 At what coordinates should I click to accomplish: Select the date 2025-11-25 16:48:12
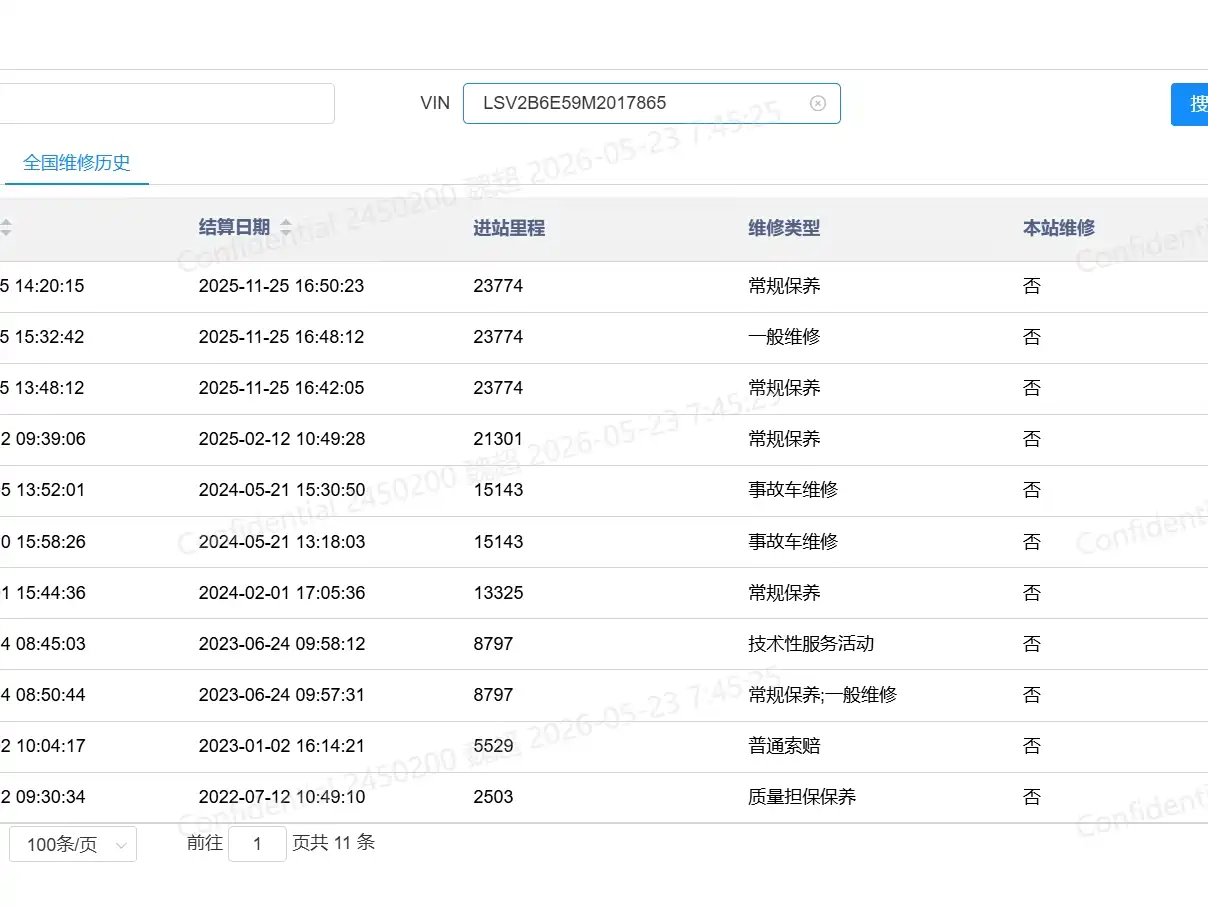[281, 337]
